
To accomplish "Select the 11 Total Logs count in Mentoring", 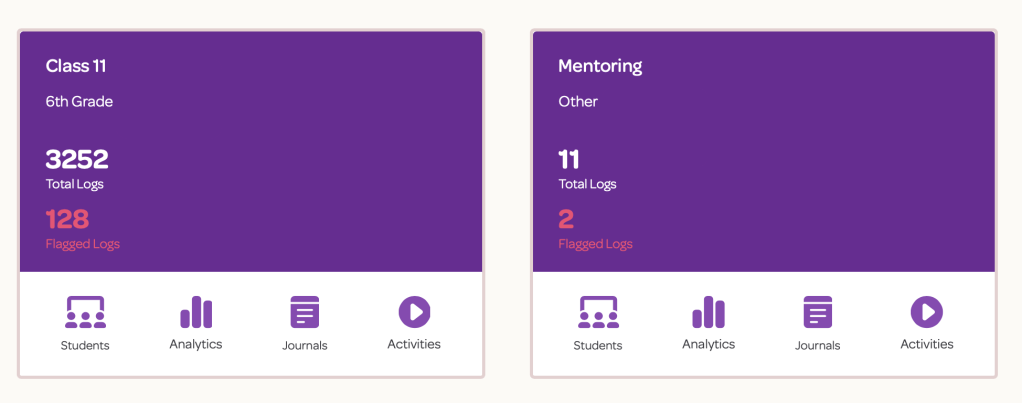I will coord(569,160).
